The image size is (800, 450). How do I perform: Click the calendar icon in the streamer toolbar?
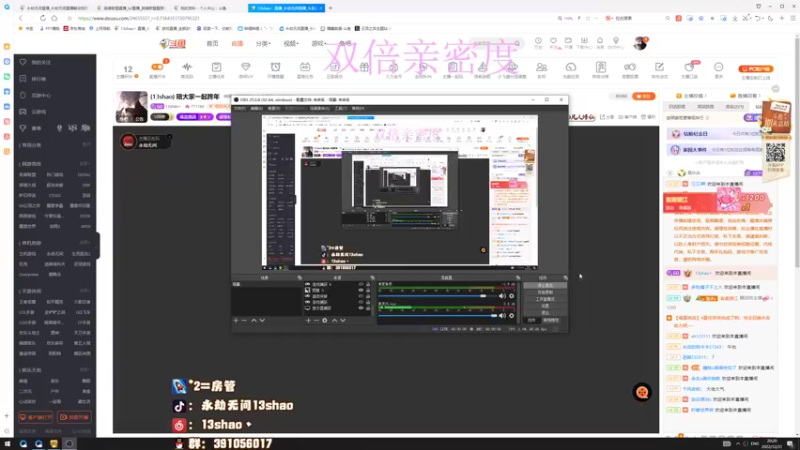click(305, 67)
